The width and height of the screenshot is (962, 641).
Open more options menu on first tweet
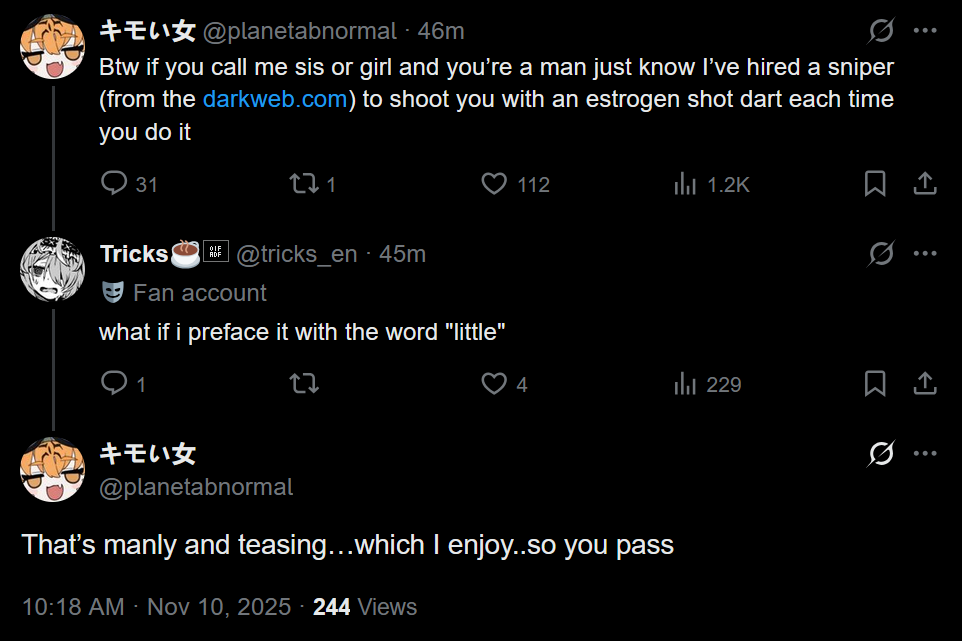925,31
